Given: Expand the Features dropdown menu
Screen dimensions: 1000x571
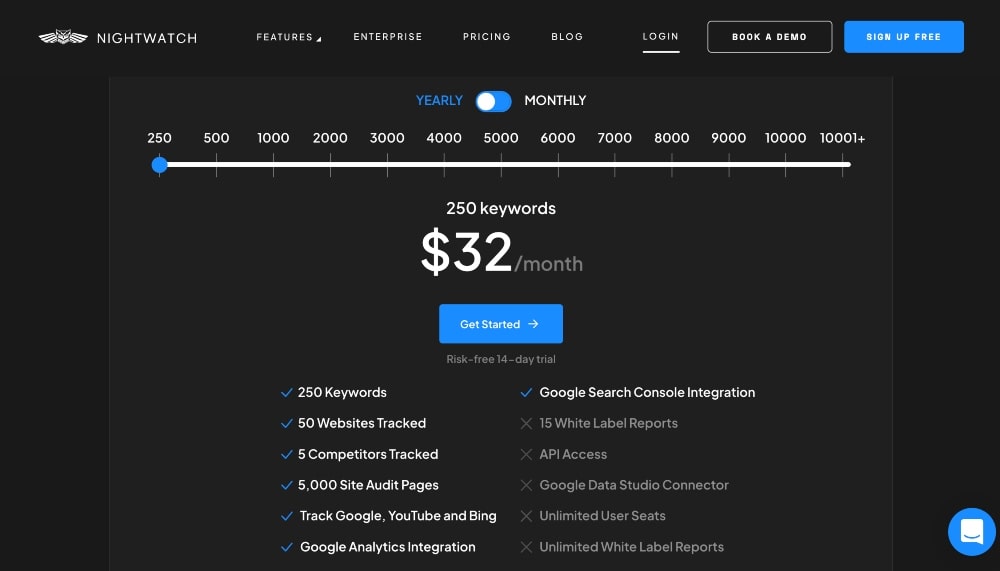Looking at the screenshot, I should tap(288, 37).
